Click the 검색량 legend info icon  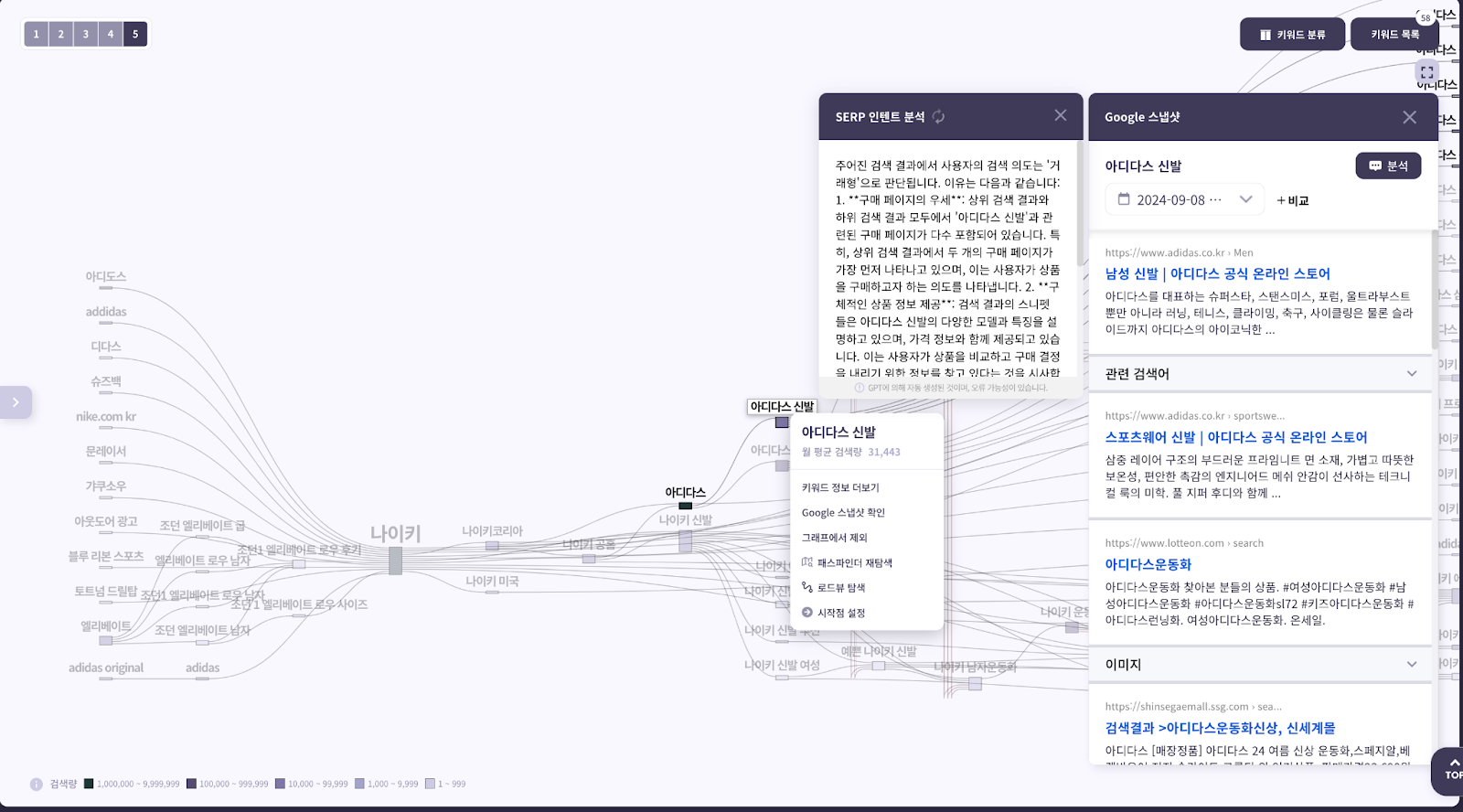pos(37,785)
